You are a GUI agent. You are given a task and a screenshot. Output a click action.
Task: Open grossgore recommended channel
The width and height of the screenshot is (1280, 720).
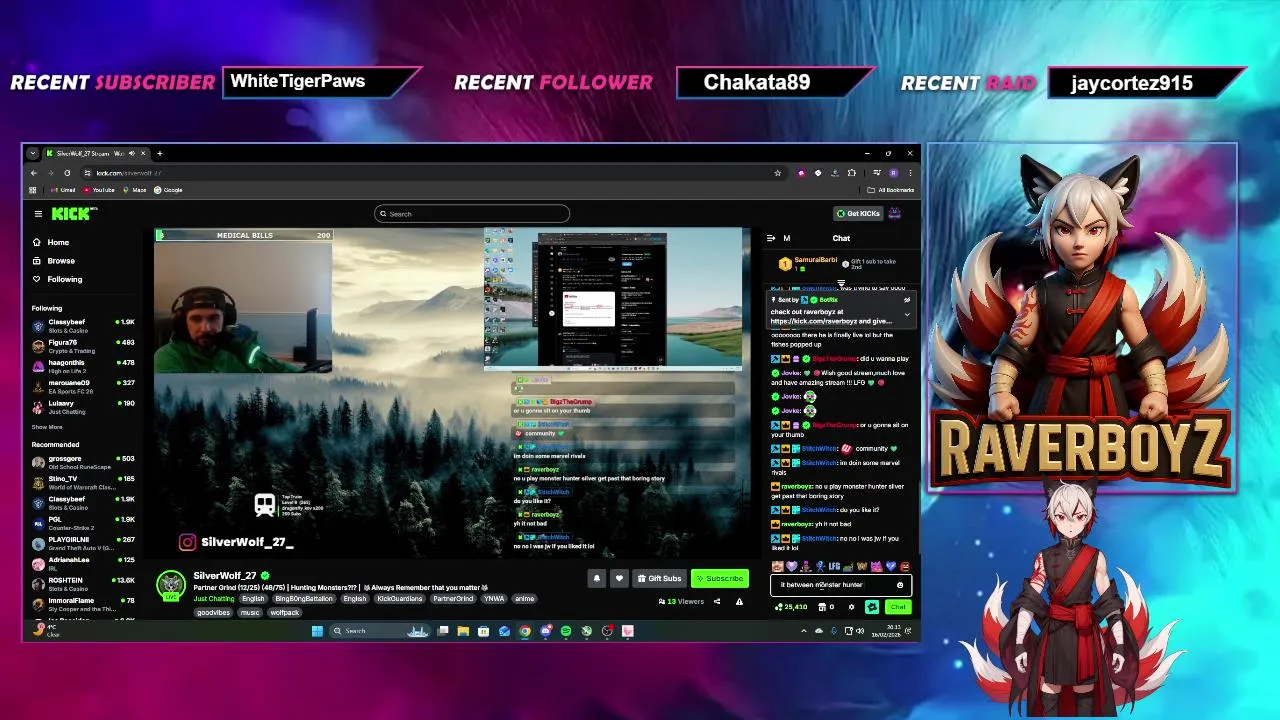point(85,462)
